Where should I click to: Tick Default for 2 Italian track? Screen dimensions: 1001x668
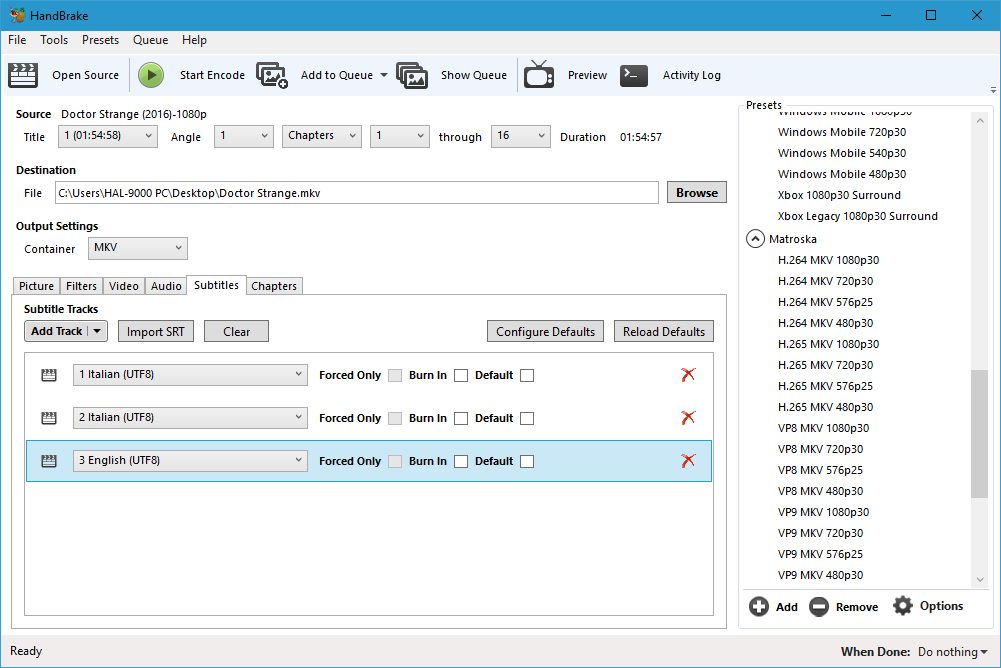pos(527,419)
